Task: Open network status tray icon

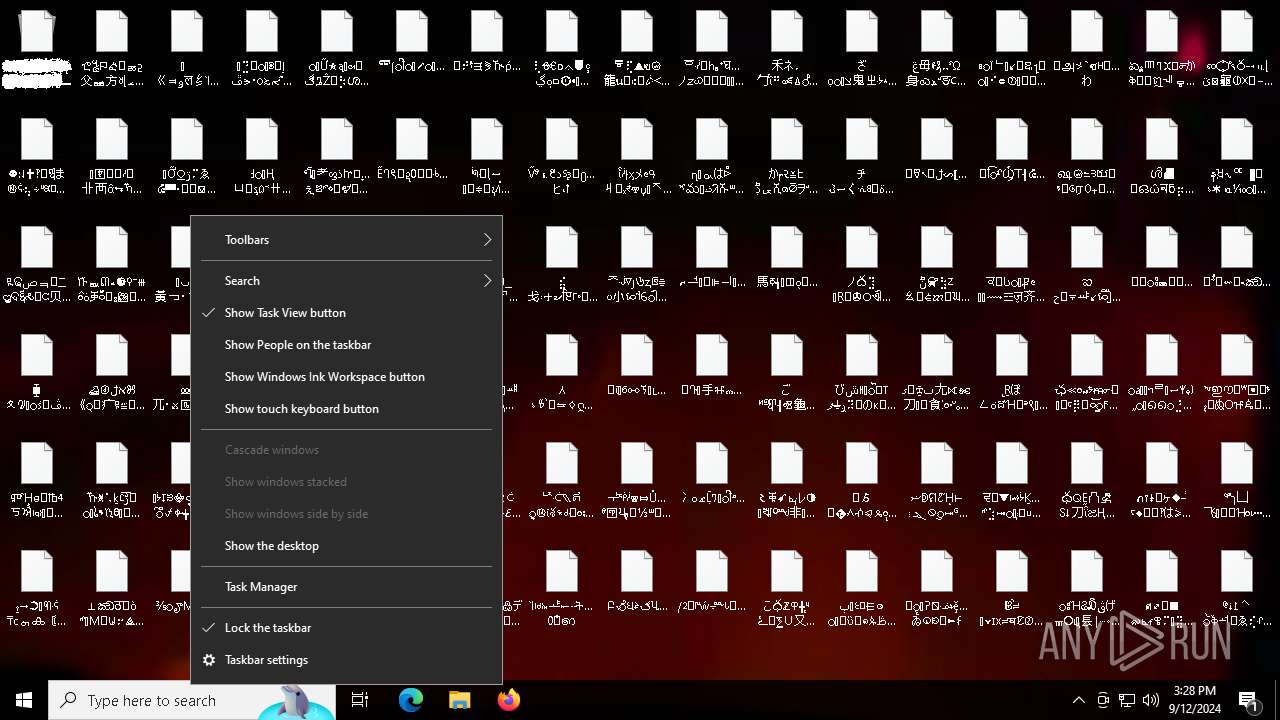Action: [x=1127, y=700]
